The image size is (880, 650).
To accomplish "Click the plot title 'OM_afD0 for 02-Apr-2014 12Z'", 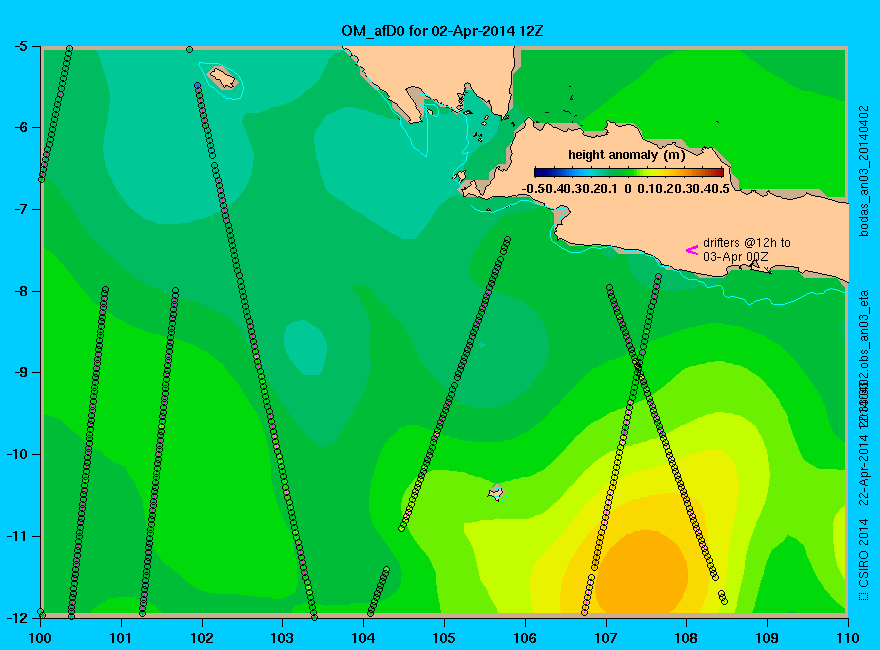I will click(442, 31).
